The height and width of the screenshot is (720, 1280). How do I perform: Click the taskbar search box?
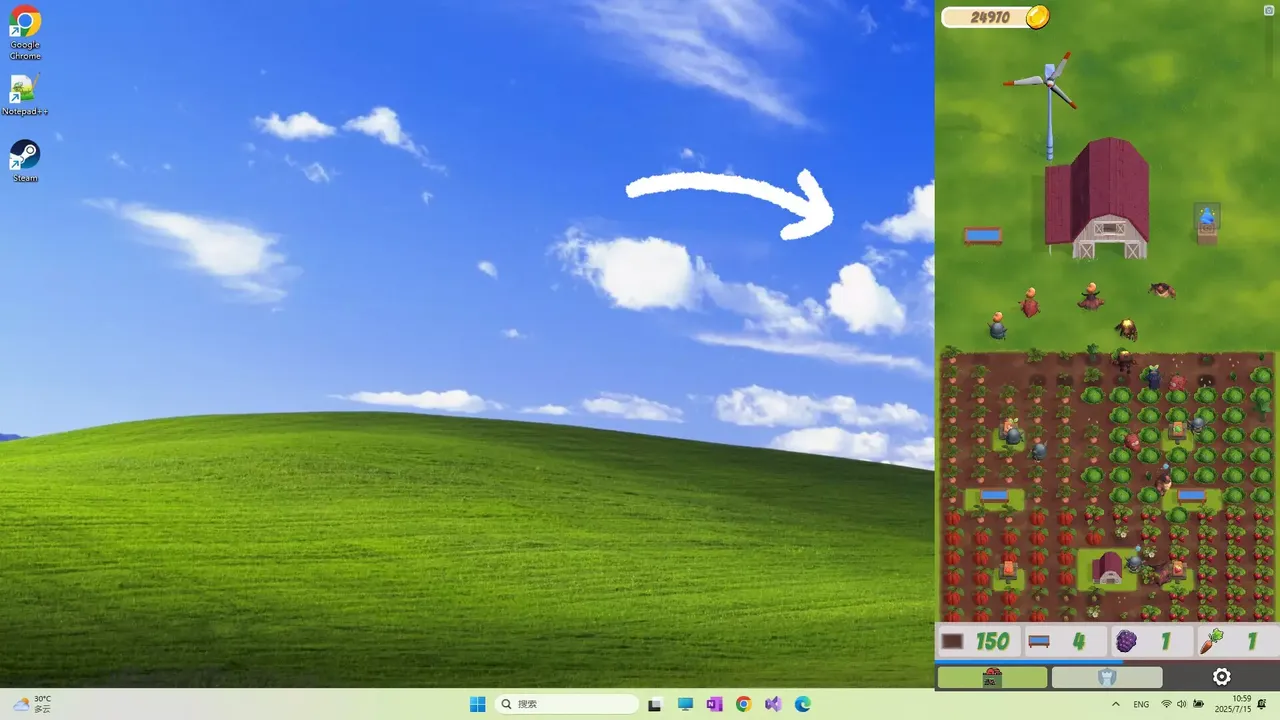567,704
